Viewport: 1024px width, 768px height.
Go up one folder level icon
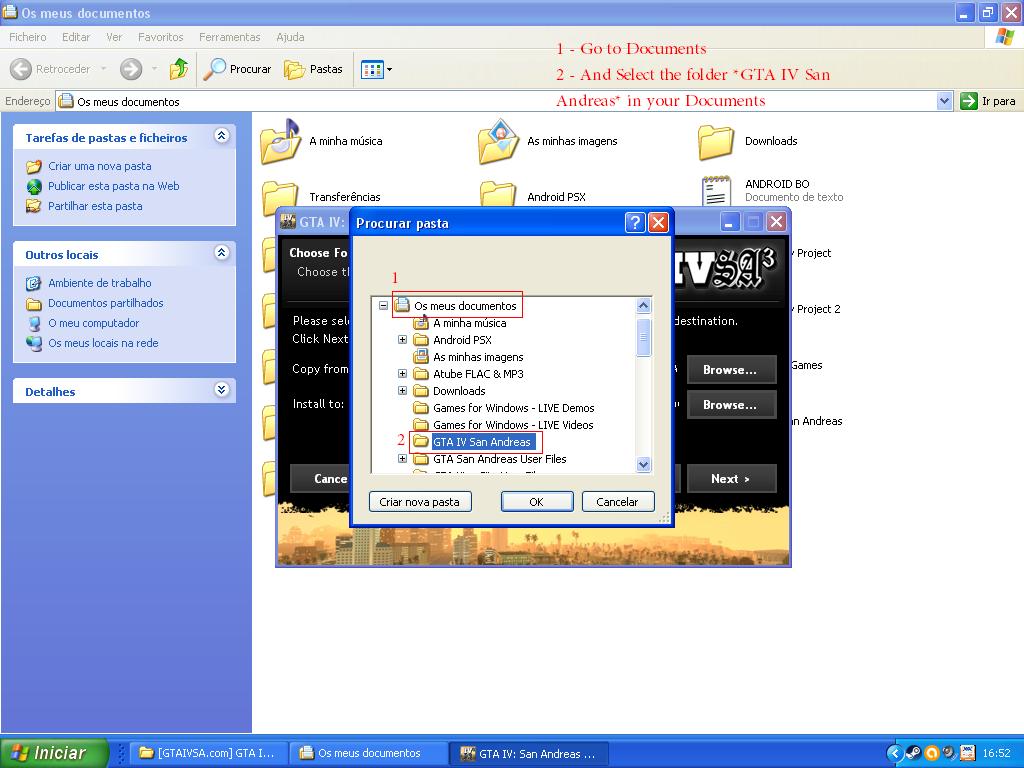click(x=178, y=69)
